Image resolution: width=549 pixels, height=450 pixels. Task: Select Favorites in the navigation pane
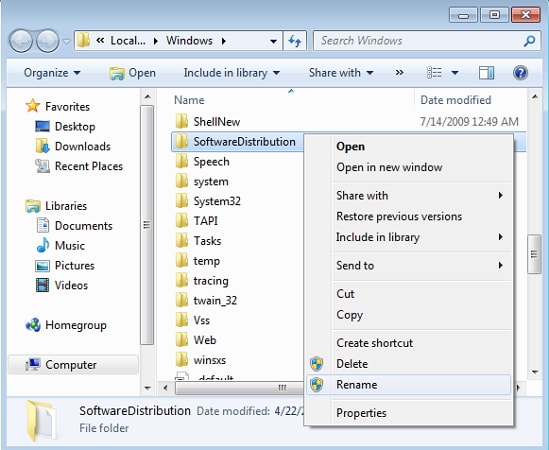pos(58,106)
